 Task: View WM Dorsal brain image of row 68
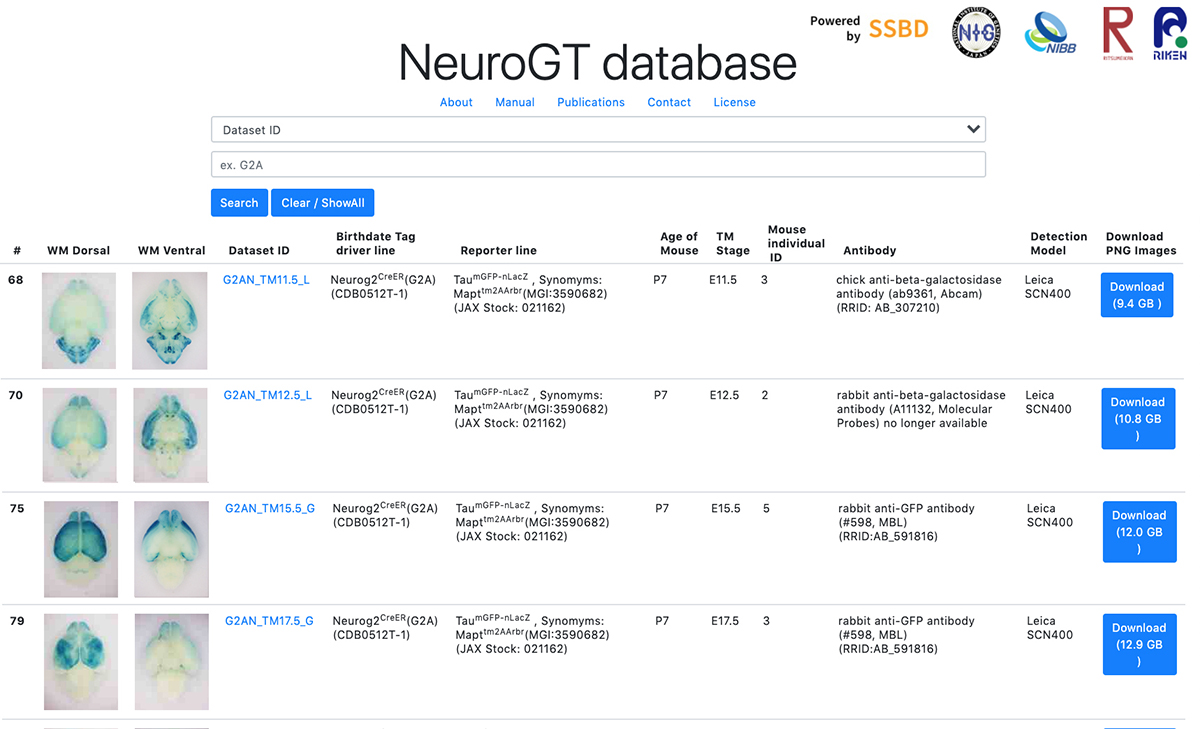pyautogui.click(x=79, y=320)
